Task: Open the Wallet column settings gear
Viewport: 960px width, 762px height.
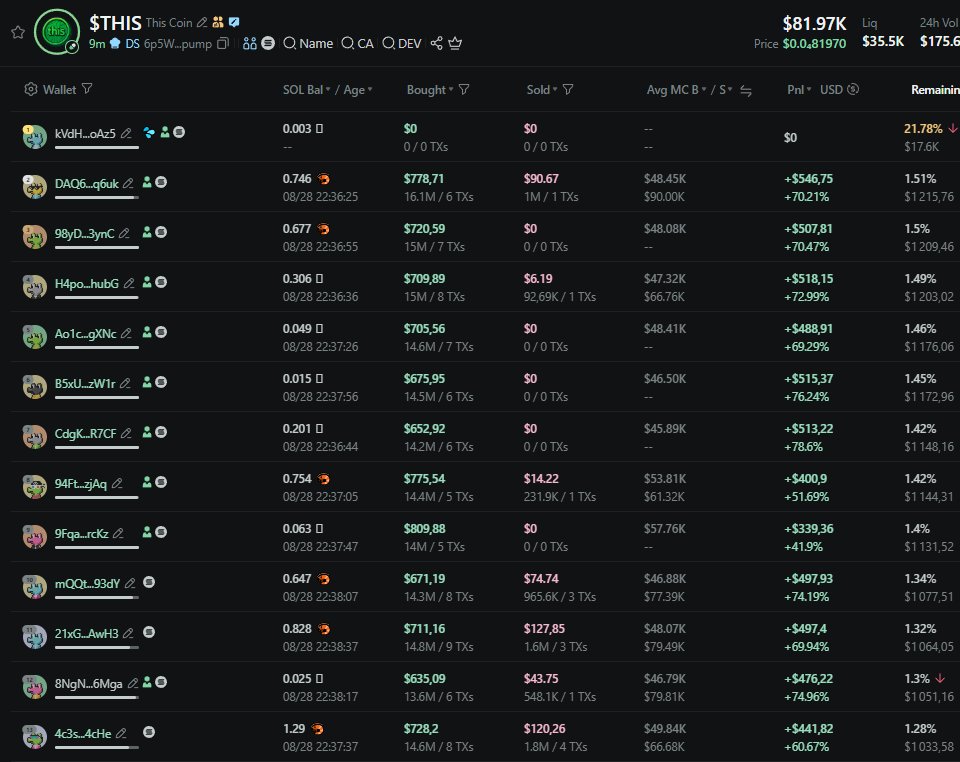Action: tap(30, 90)
